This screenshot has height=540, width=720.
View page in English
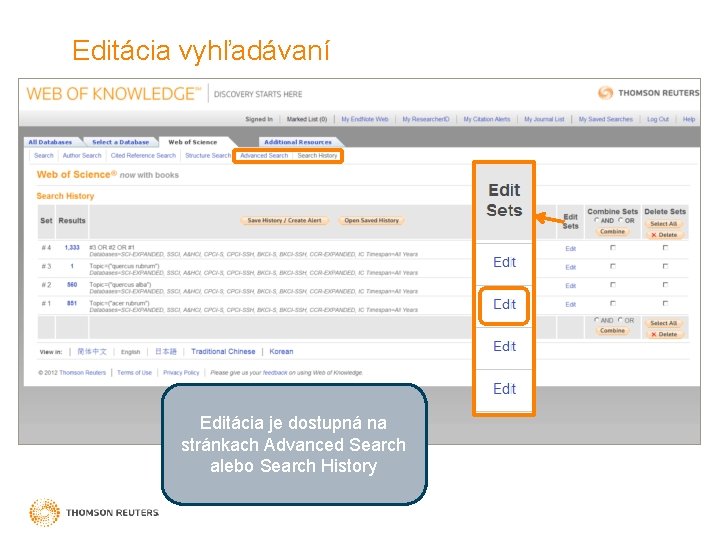click(130, 352)
